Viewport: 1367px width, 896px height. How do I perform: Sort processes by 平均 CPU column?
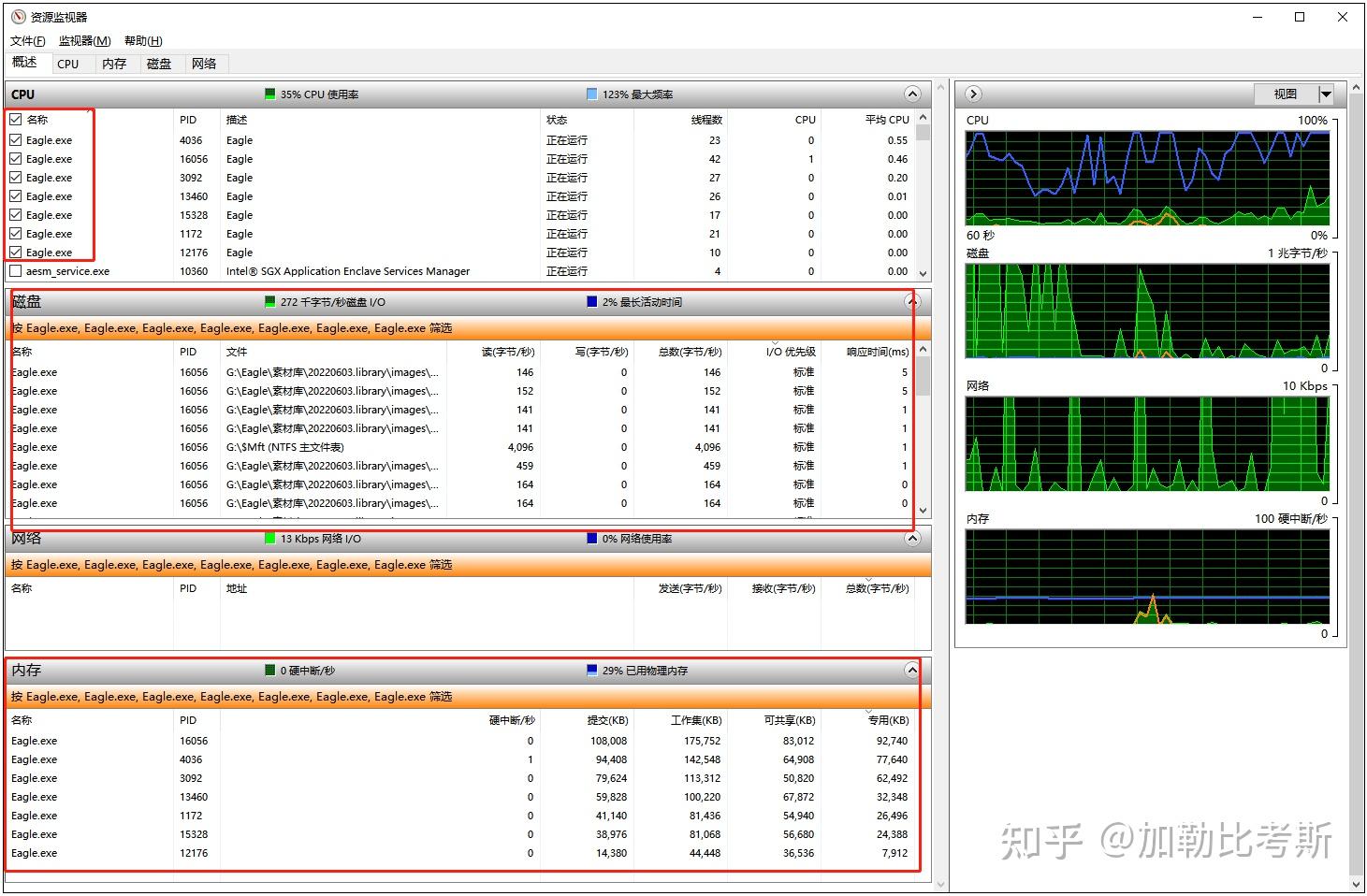886,120
